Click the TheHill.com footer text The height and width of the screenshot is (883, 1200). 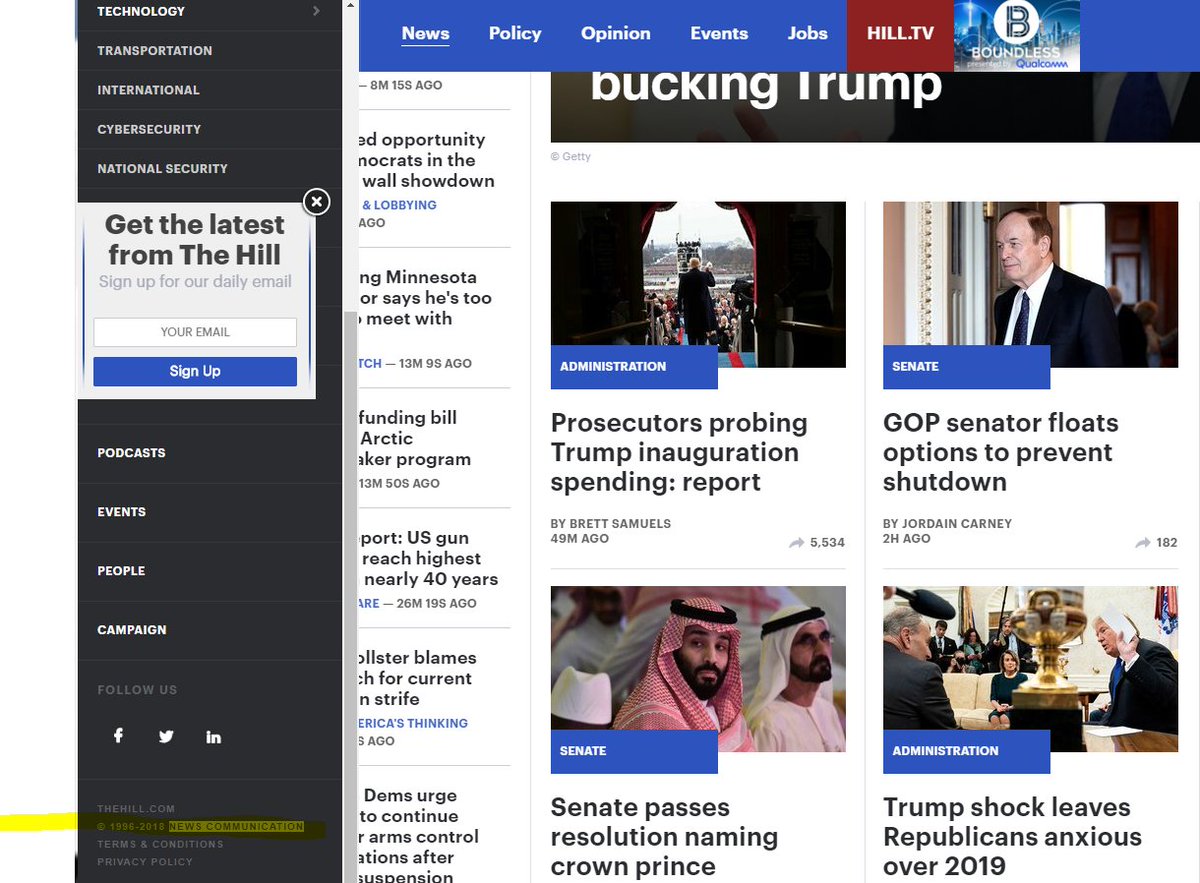pos(136,809)
